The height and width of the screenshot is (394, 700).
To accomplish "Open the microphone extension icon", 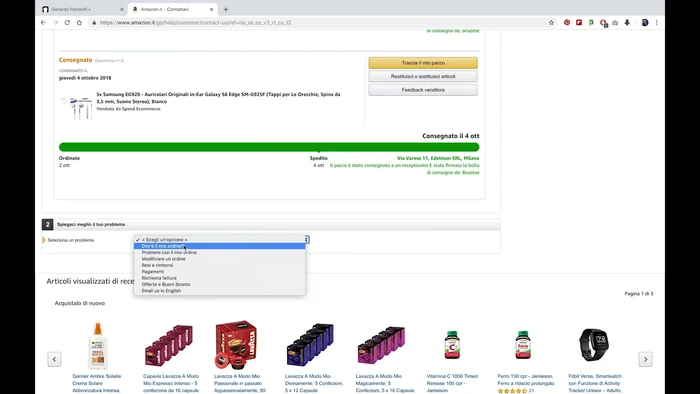I will click(627, 22).
